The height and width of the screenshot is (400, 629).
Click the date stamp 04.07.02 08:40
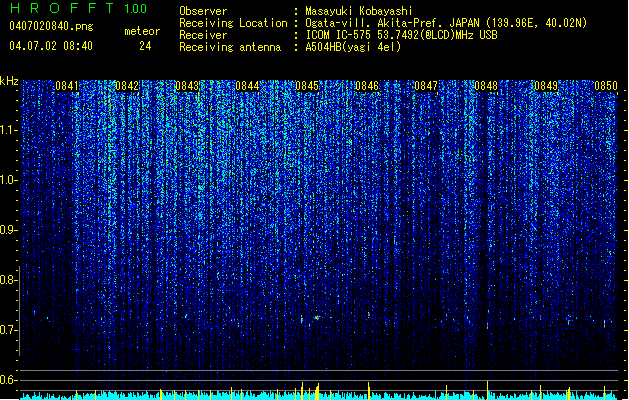51,46
